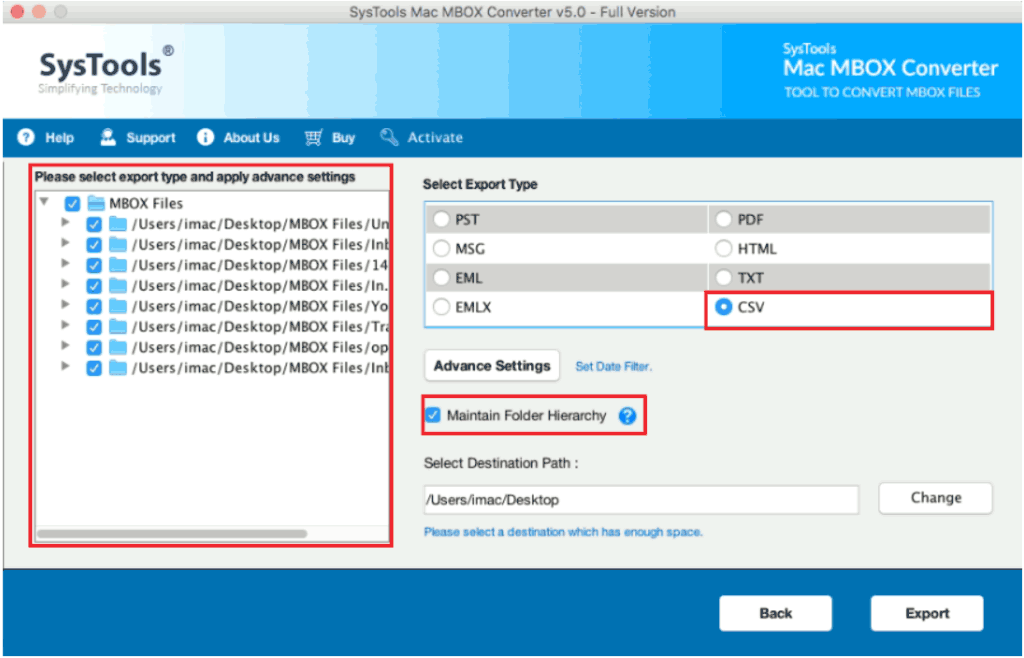Toggle checkbox for path ending in 14
This screenshot has width=1024, height=658.
click(93, 266)
